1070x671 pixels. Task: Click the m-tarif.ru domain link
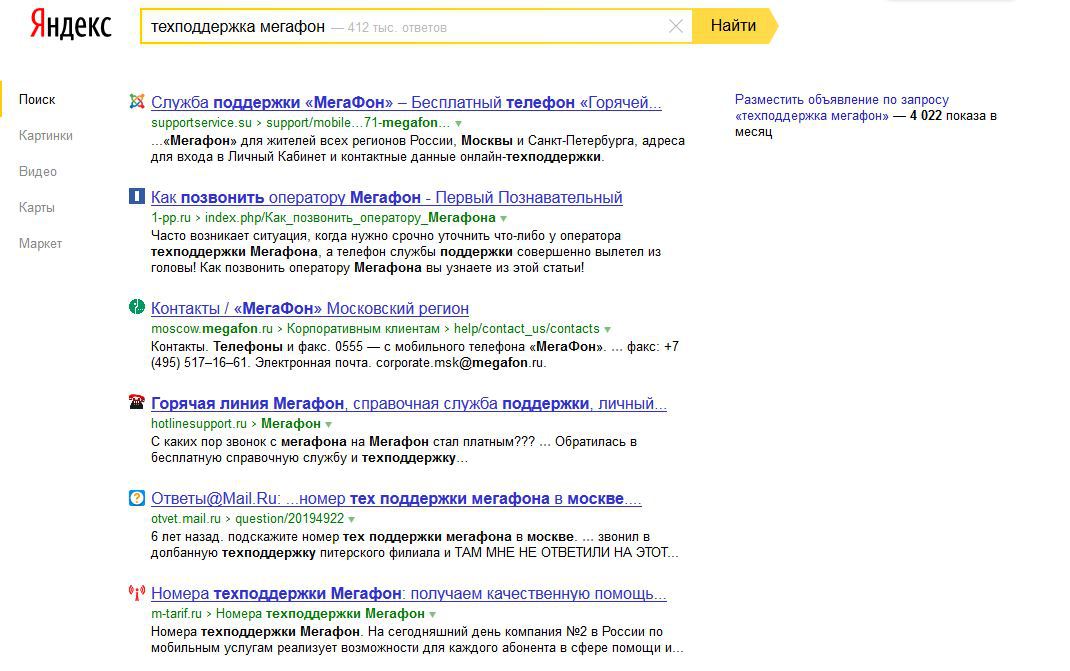tap(176, 613)
